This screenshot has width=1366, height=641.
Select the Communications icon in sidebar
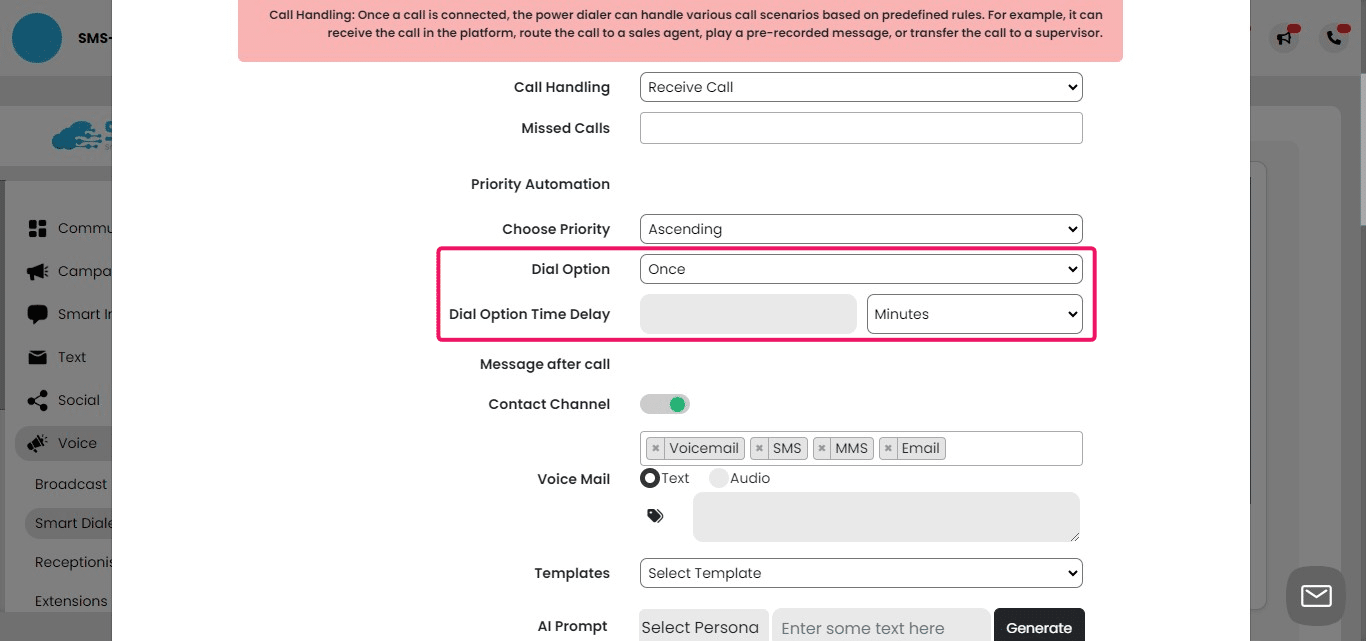click(x=39, y=228)
